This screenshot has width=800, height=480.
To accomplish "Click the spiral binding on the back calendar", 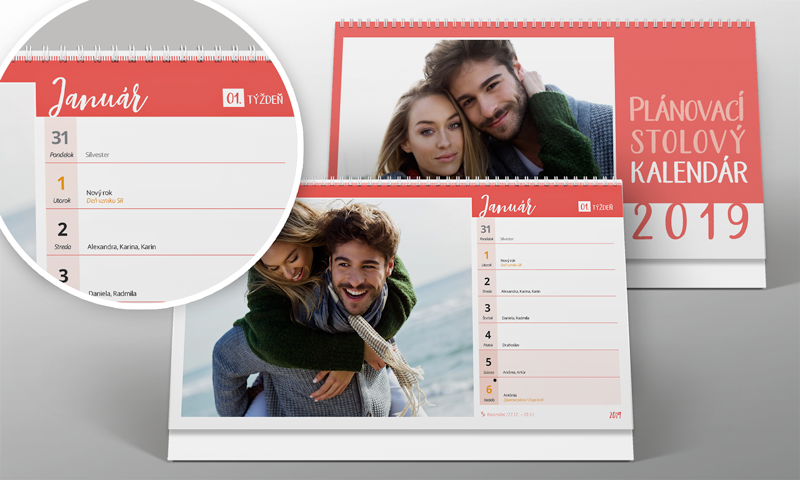I will tap(545, 24).
